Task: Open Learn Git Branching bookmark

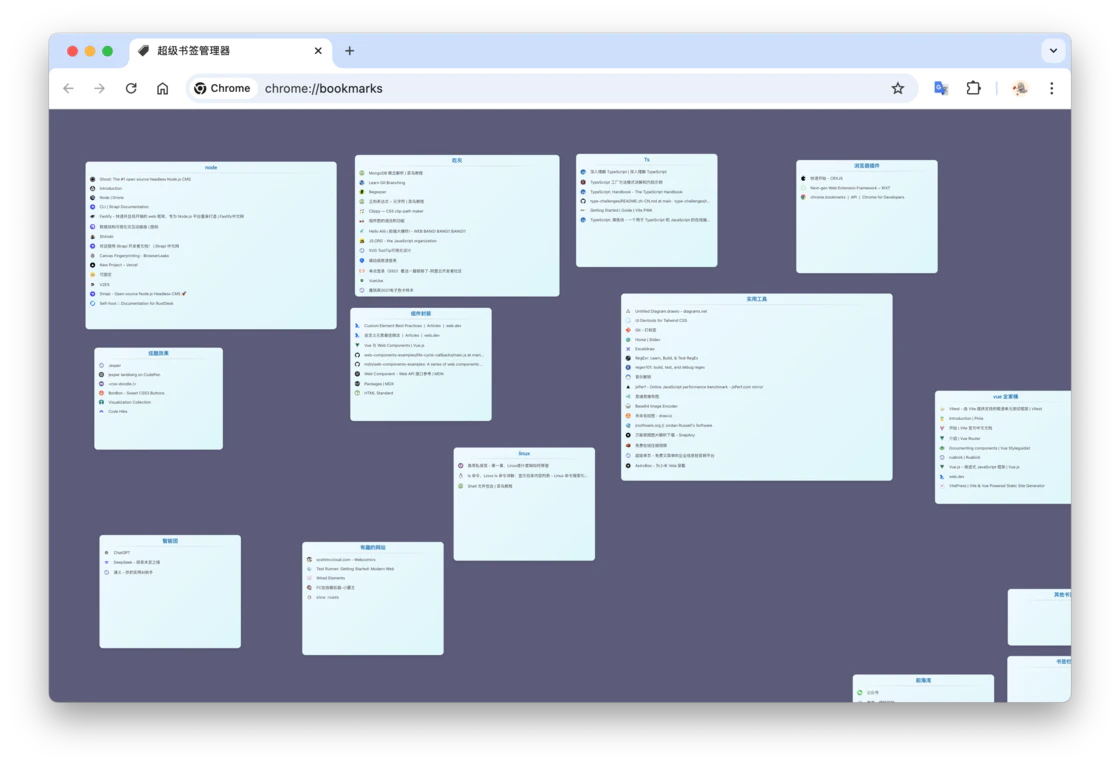Action: pyautogui.click(x=386, y=183)
